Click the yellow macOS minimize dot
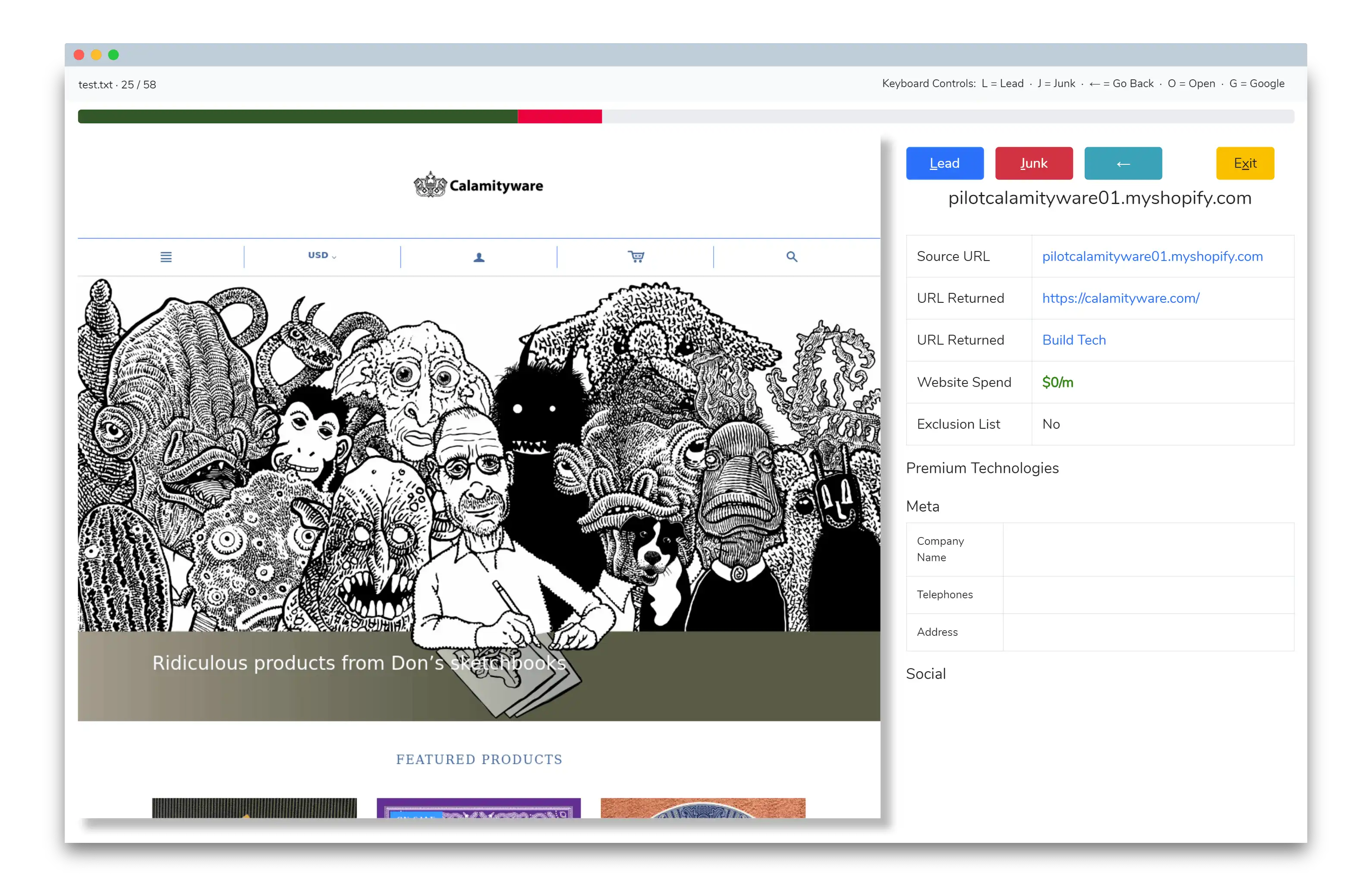Viewport: 1372px width, 886px height. 96,55
